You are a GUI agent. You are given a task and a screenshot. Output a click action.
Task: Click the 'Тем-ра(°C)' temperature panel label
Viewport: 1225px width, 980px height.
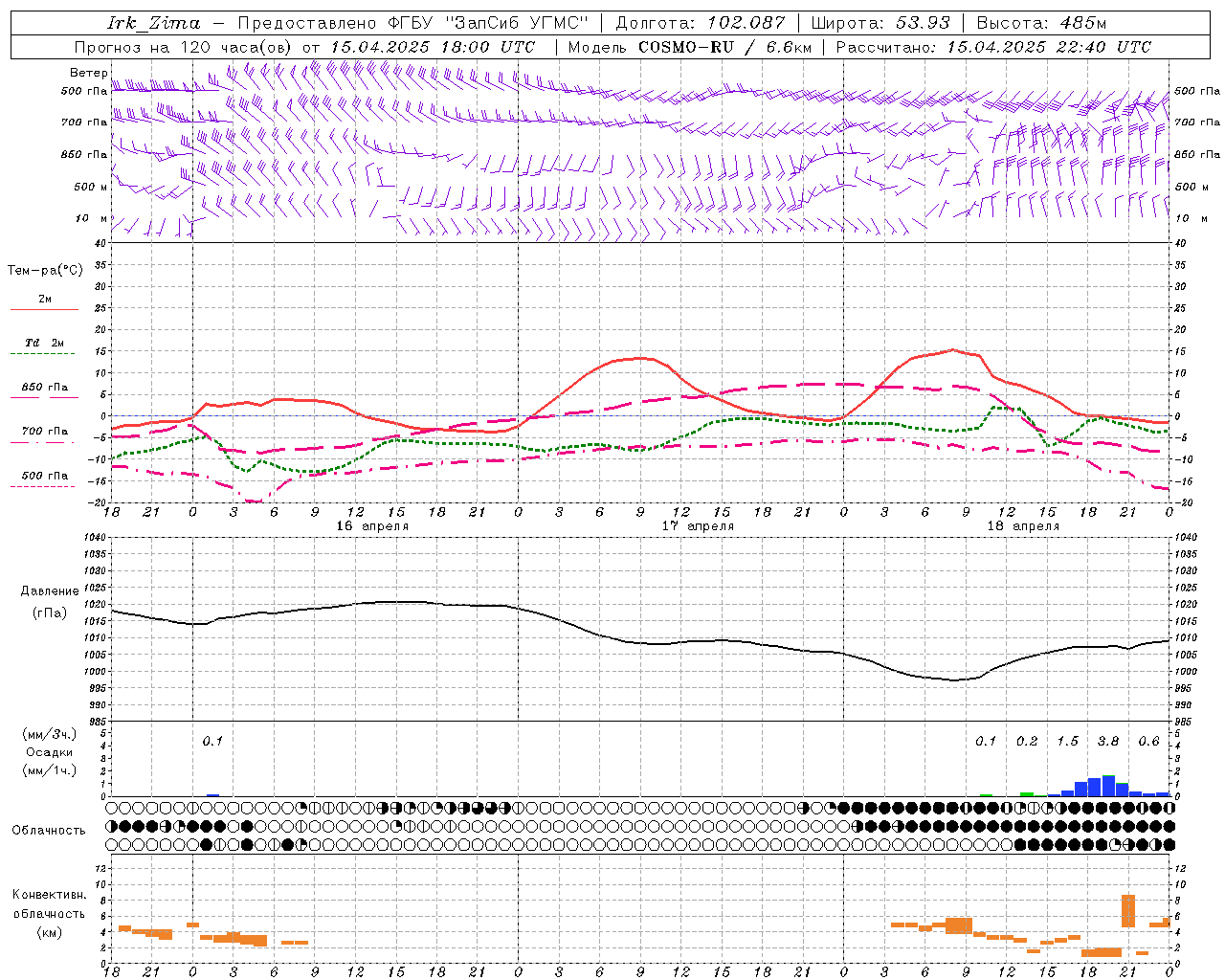click(x=46, y=271)
